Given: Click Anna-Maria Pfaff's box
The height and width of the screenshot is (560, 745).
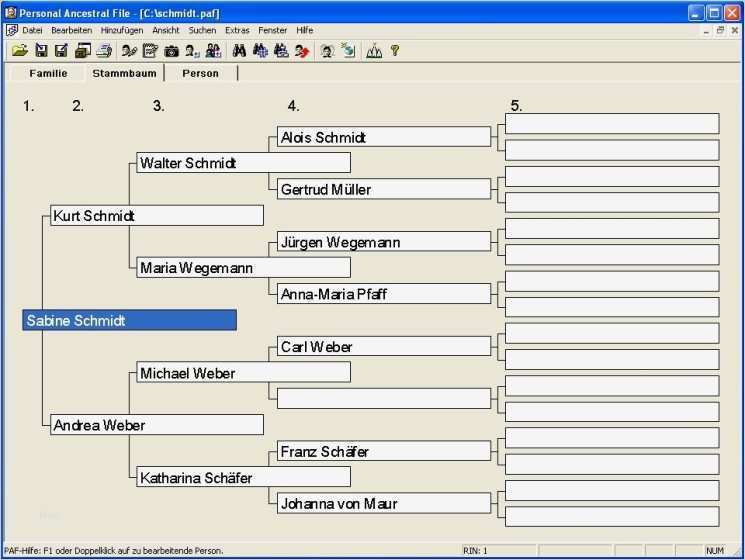Looking at the screenshot, I should (x=384, y=294).
